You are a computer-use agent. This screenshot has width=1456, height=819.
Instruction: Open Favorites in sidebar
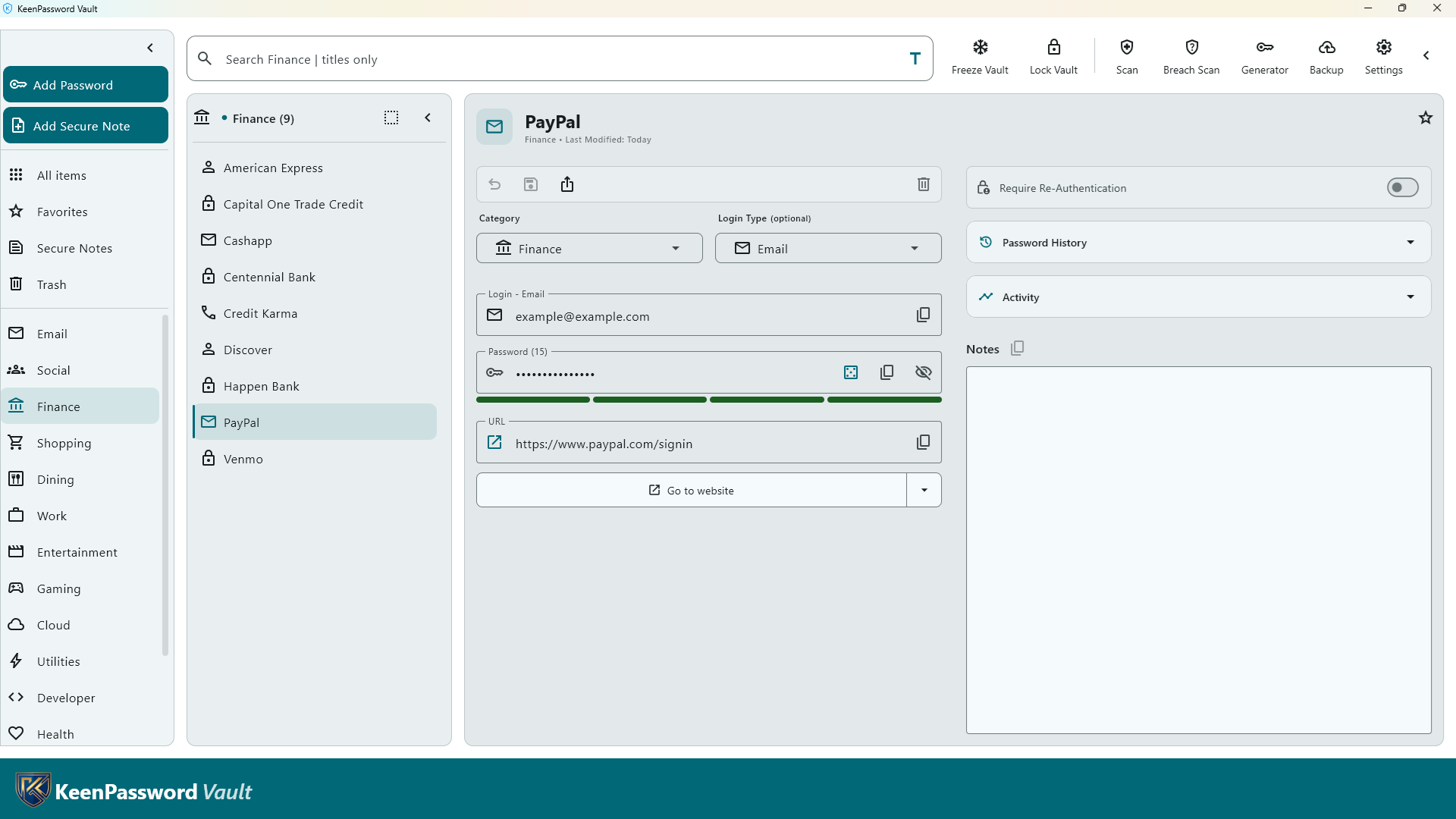click(80, 212)
